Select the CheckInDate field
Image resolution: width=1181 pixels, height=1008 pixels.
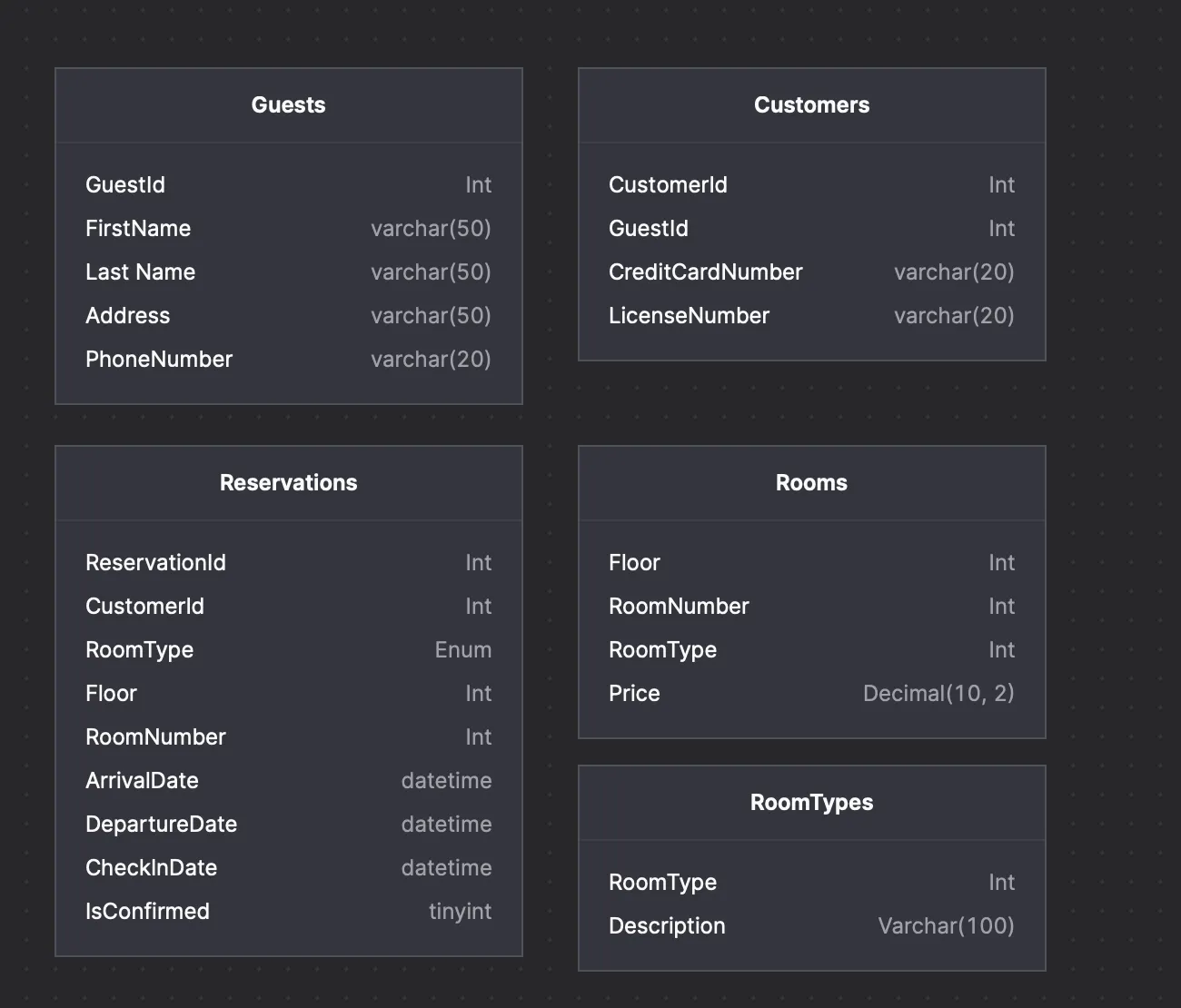tap(151, 868)
